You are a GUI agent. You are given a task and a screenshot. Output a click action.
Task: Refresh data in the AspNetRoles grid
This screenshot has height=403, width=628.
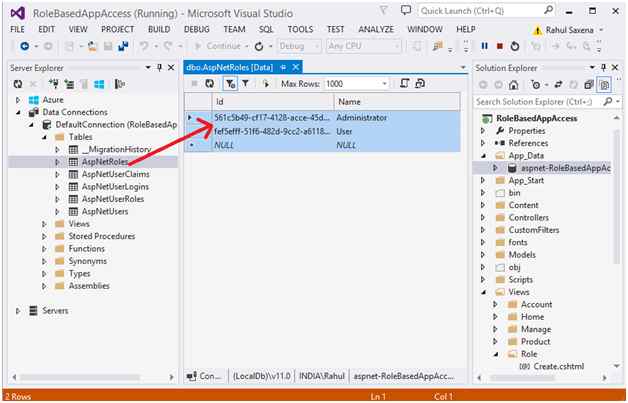(209, 83)
